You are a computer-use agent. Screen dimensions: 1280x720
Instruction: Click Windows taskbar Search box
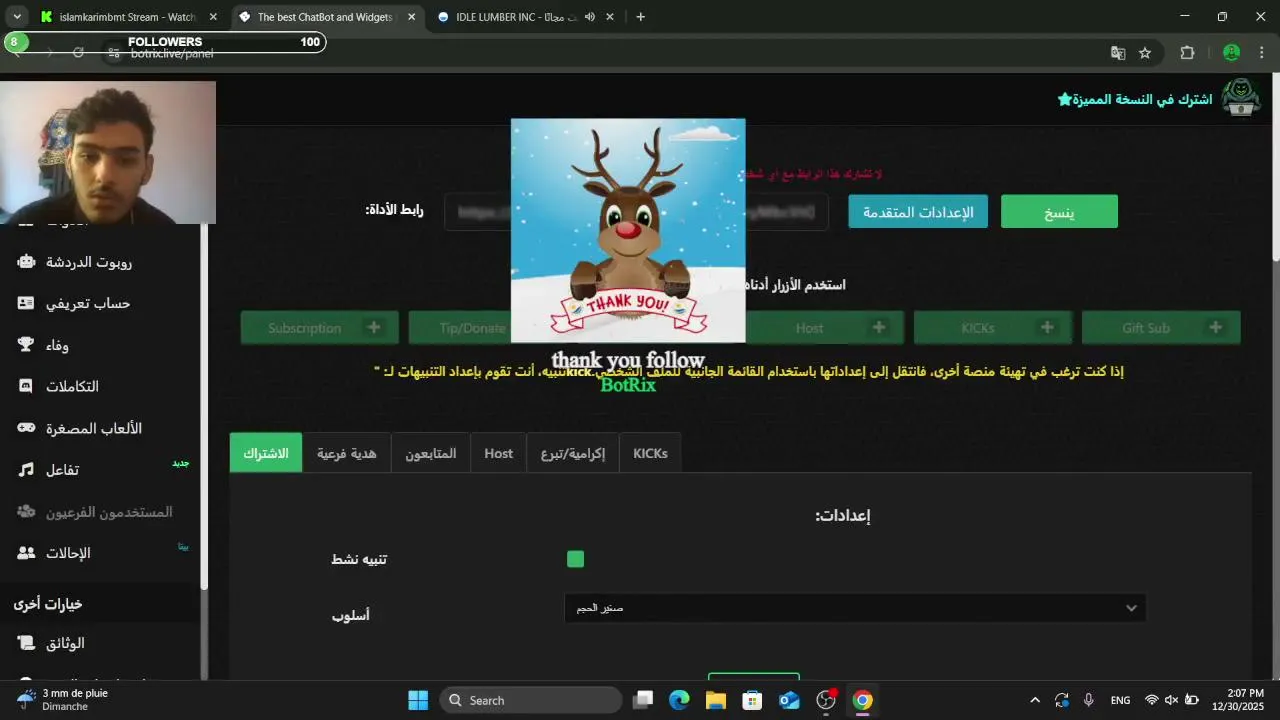pos(531,700)
